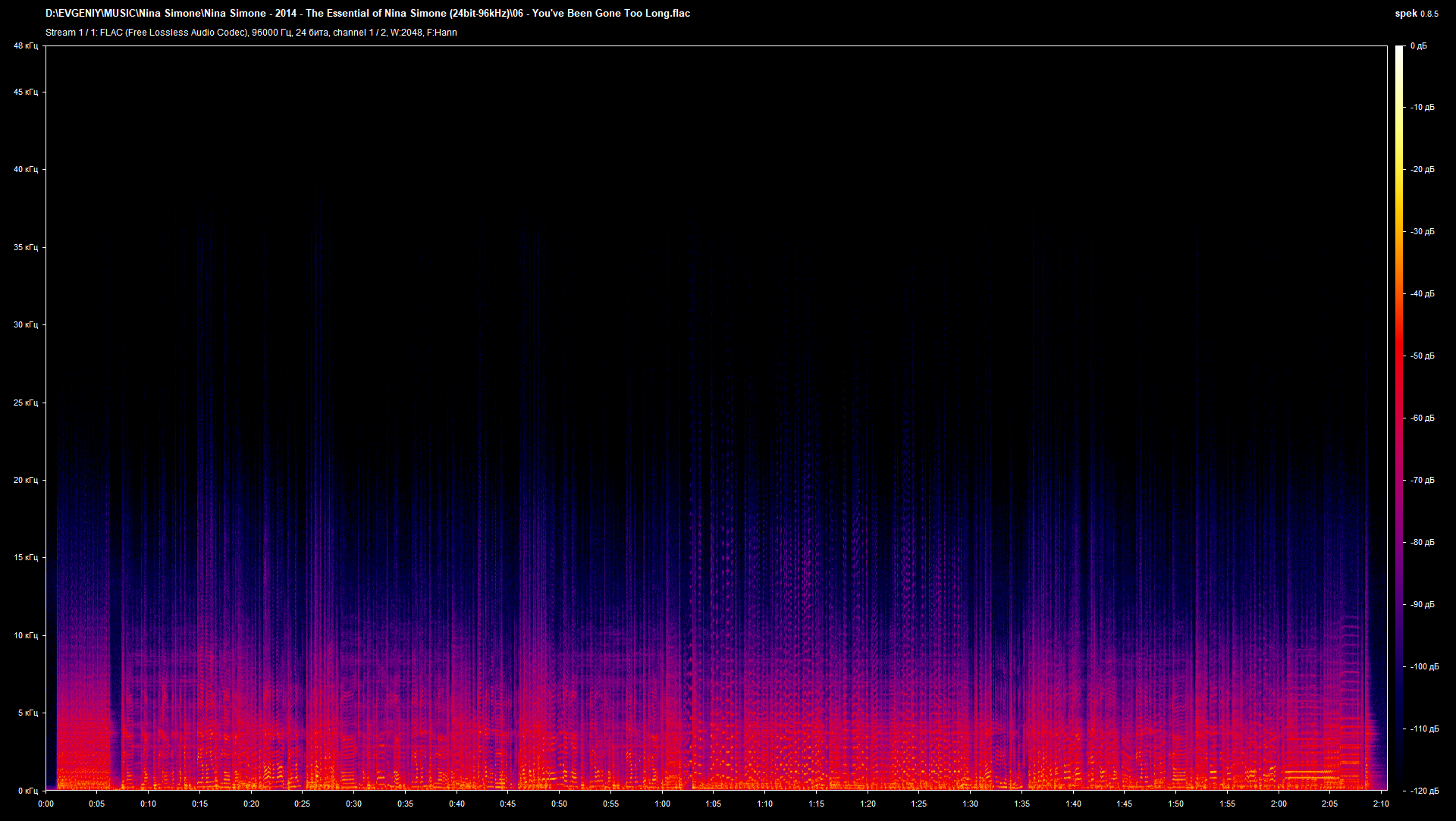
Task: Select the file path title at the top
Action: pyautogui.click(x=368, y=13)
